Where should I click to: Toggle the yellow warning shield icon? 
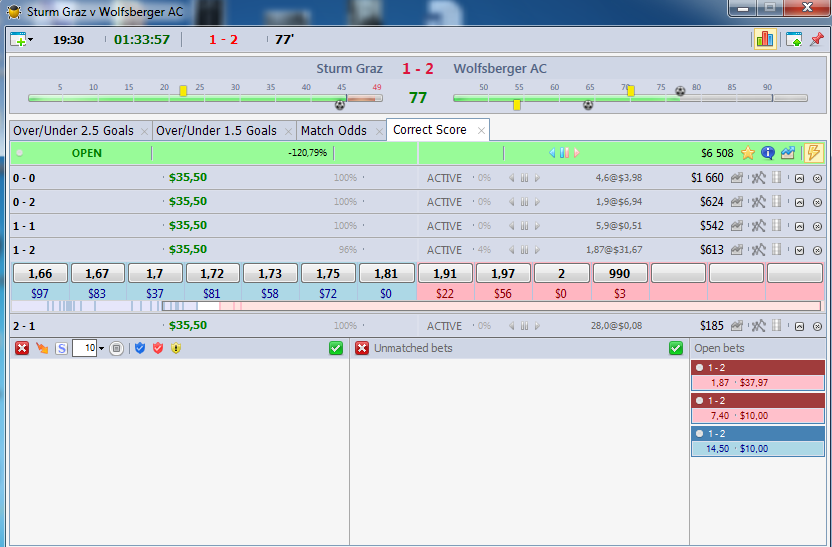[176, 348]
